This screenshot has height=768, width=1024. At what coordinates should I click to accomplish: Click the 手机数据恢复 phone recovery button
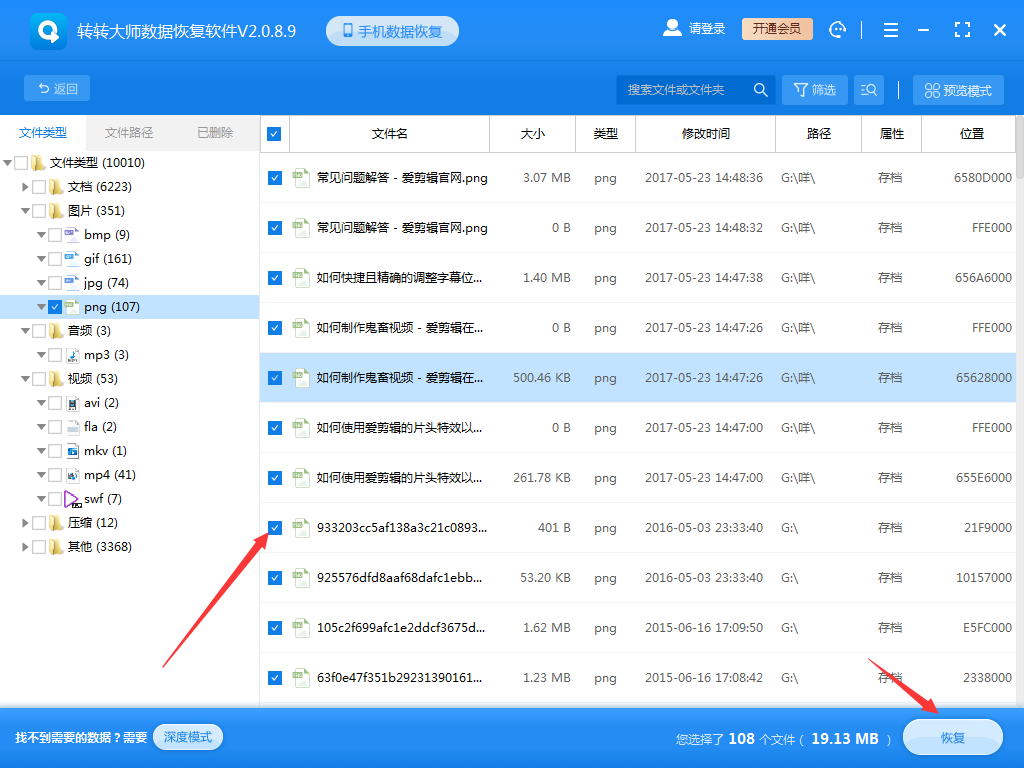pyautogui.click(x=392, y=31)
